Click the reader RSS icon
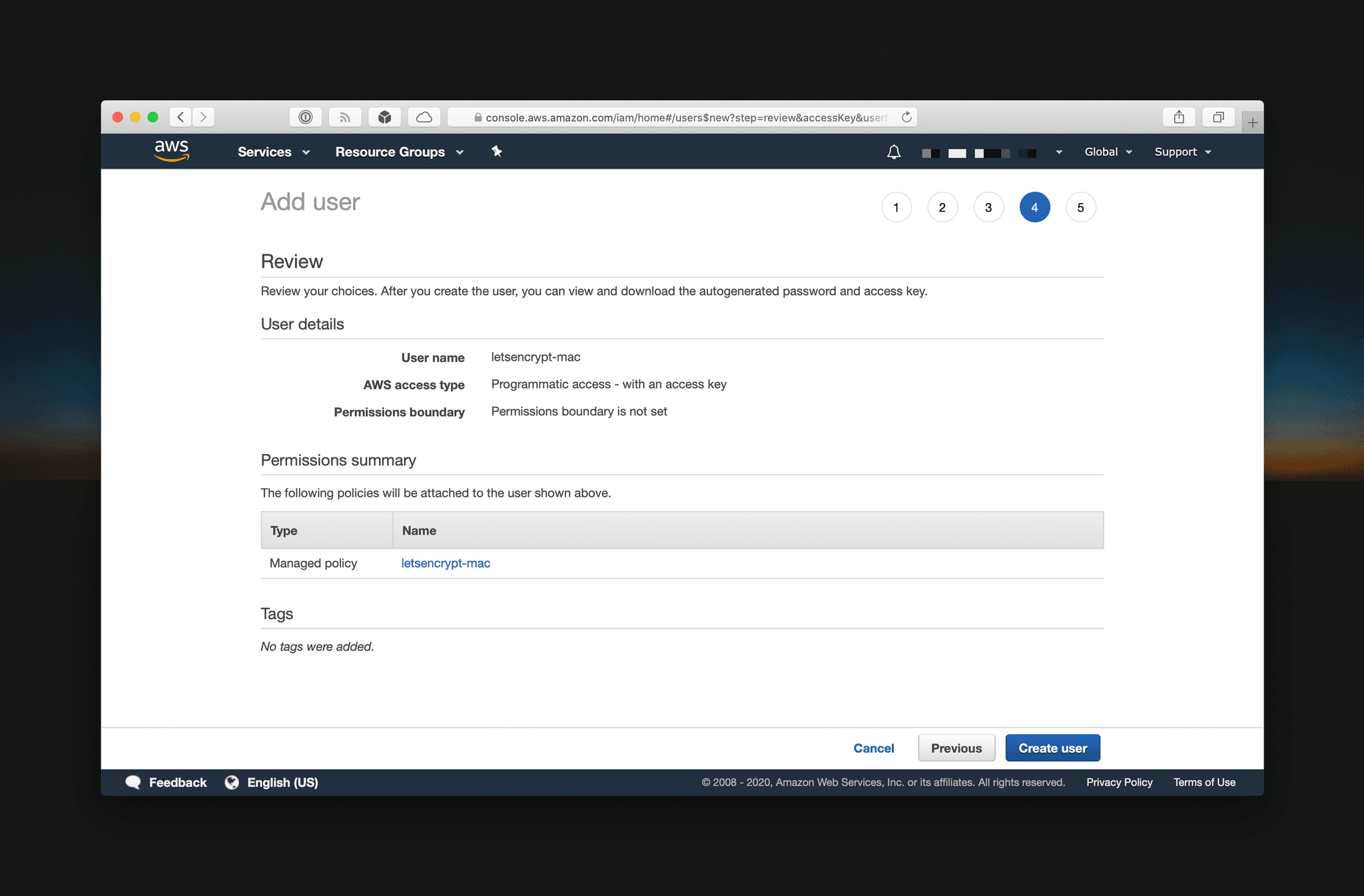This screenshot has height=896, width=1364. coord(344,116)
